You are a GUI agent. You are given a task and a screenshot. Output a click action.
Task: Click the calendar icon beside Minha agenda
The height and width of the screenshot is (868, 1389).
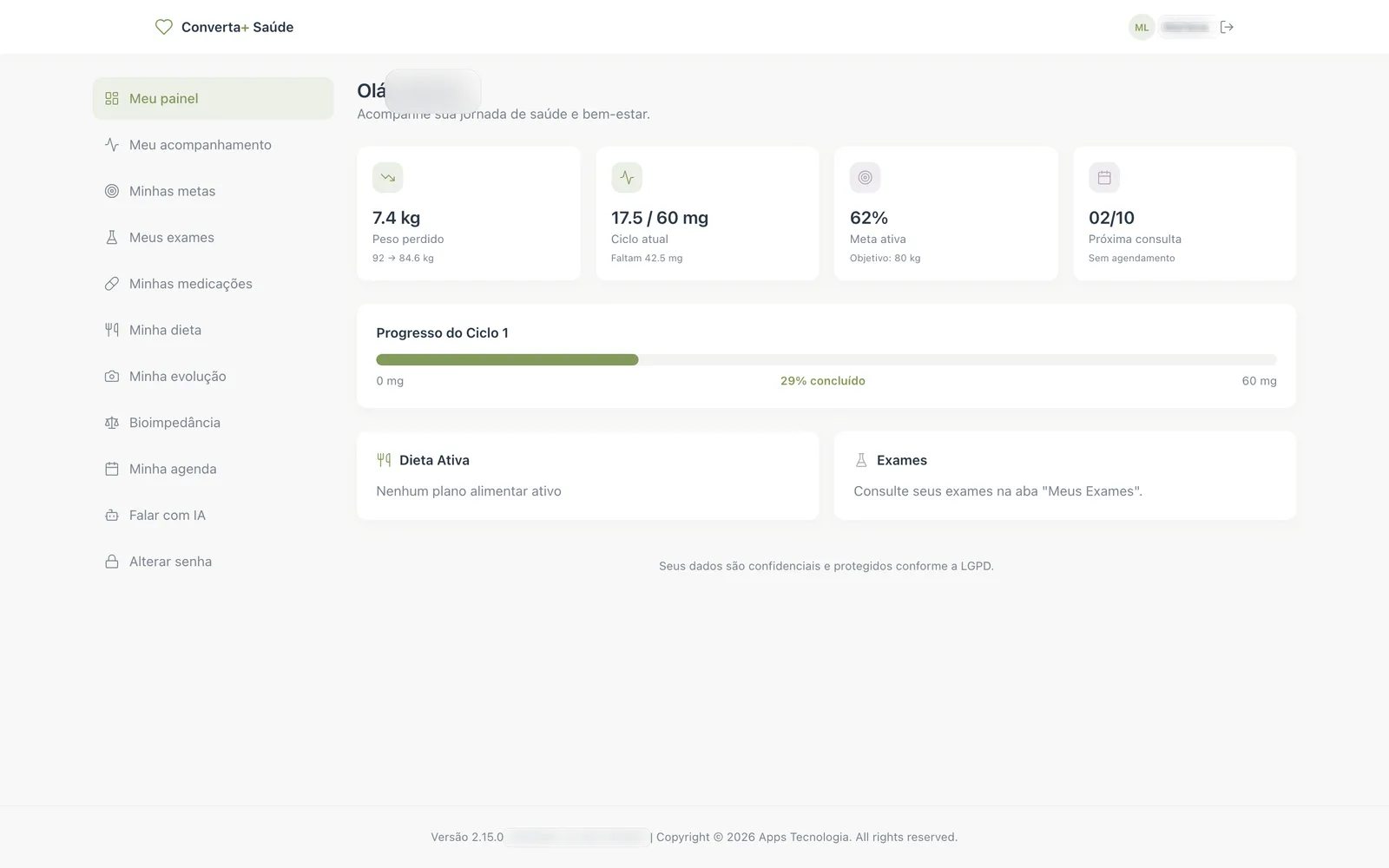click(112, 469)
